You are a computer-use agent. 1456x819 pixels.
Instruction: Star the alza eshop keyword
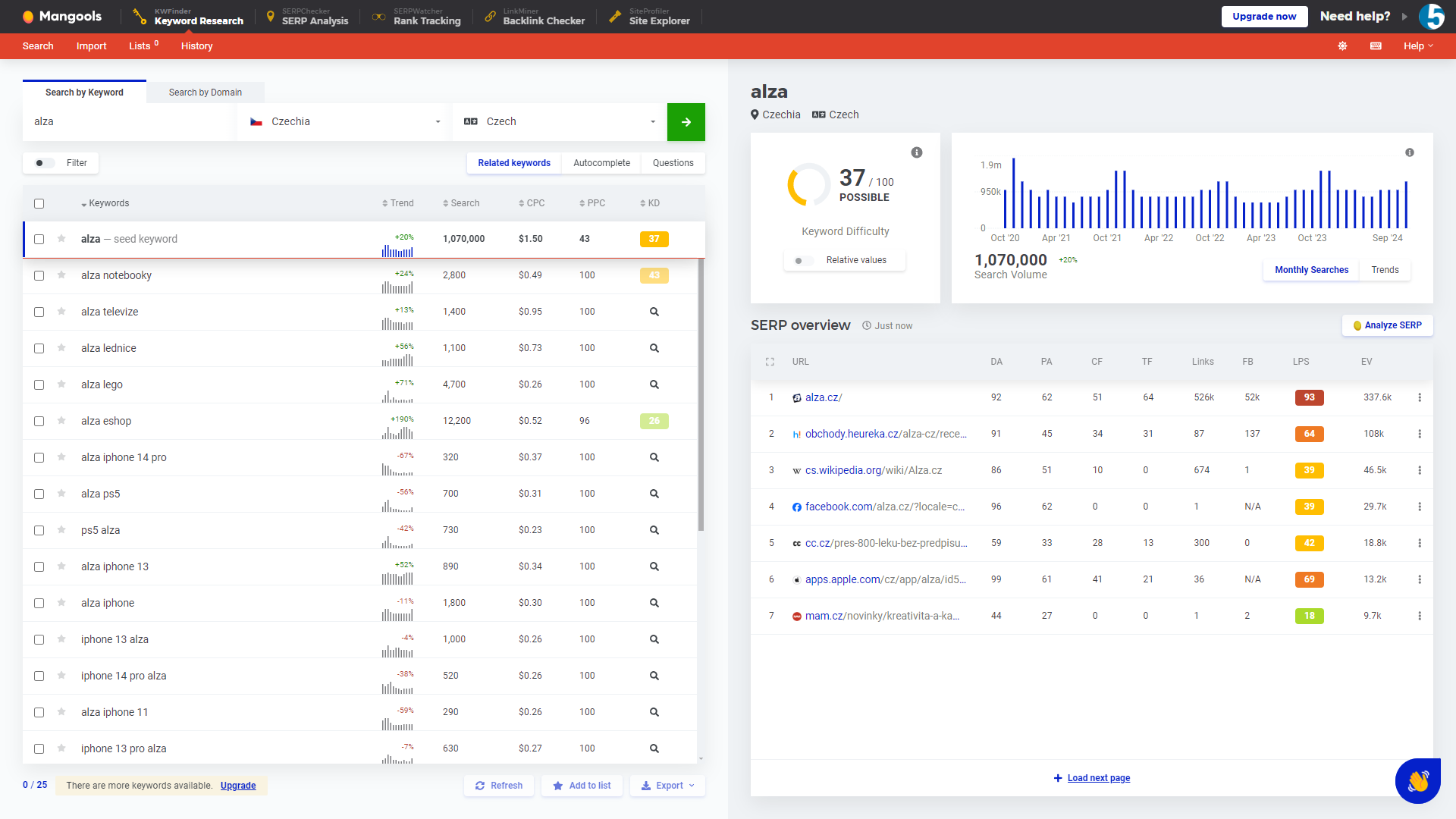[61, 420]
